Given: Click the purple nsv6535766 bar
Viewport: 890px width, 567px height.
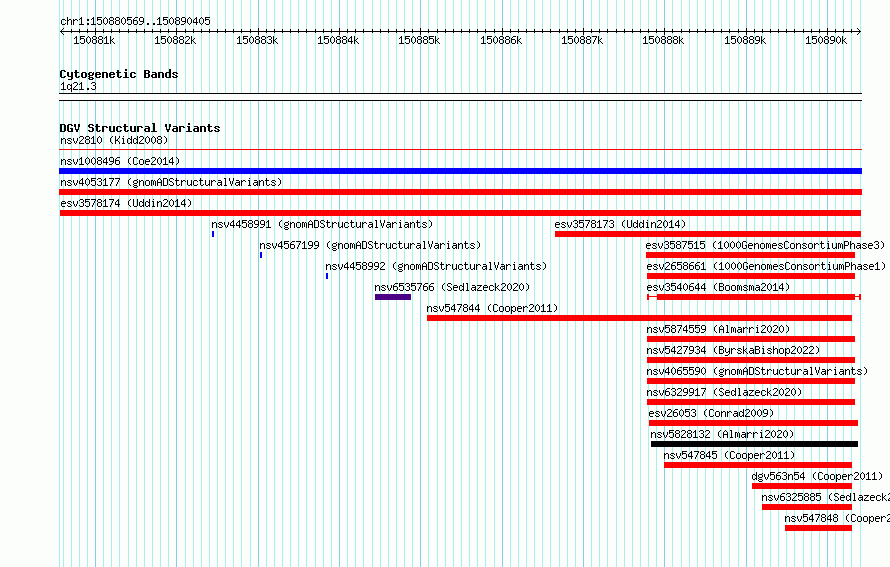Looking at the screenshot, I should [x=393, y=297].
